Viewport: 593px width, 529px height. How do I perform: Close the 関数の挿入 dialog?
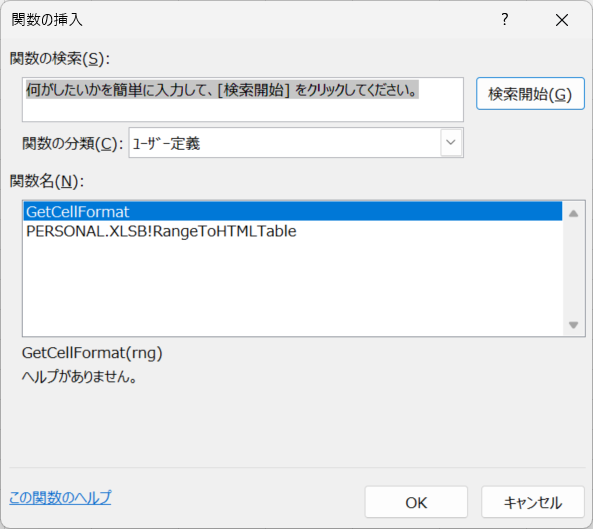tap(562, 20)
